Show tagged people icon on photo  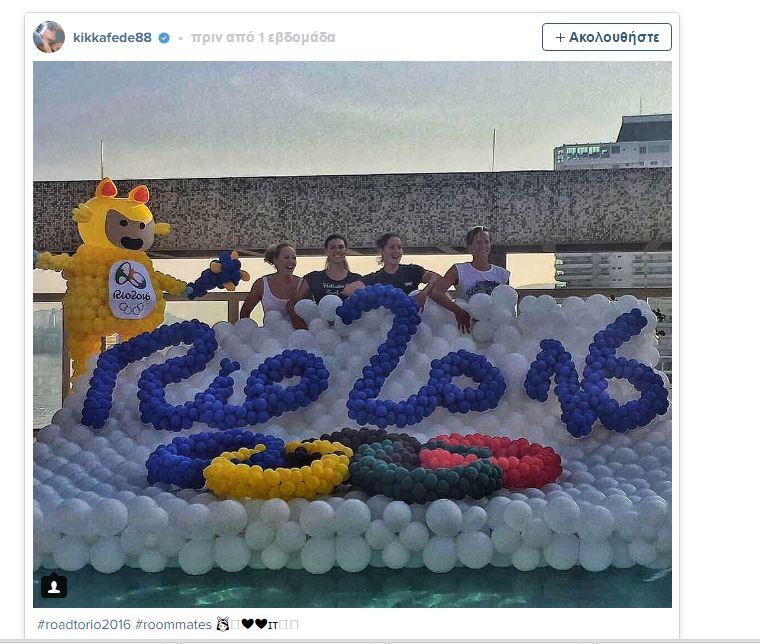tap(54, 587)
